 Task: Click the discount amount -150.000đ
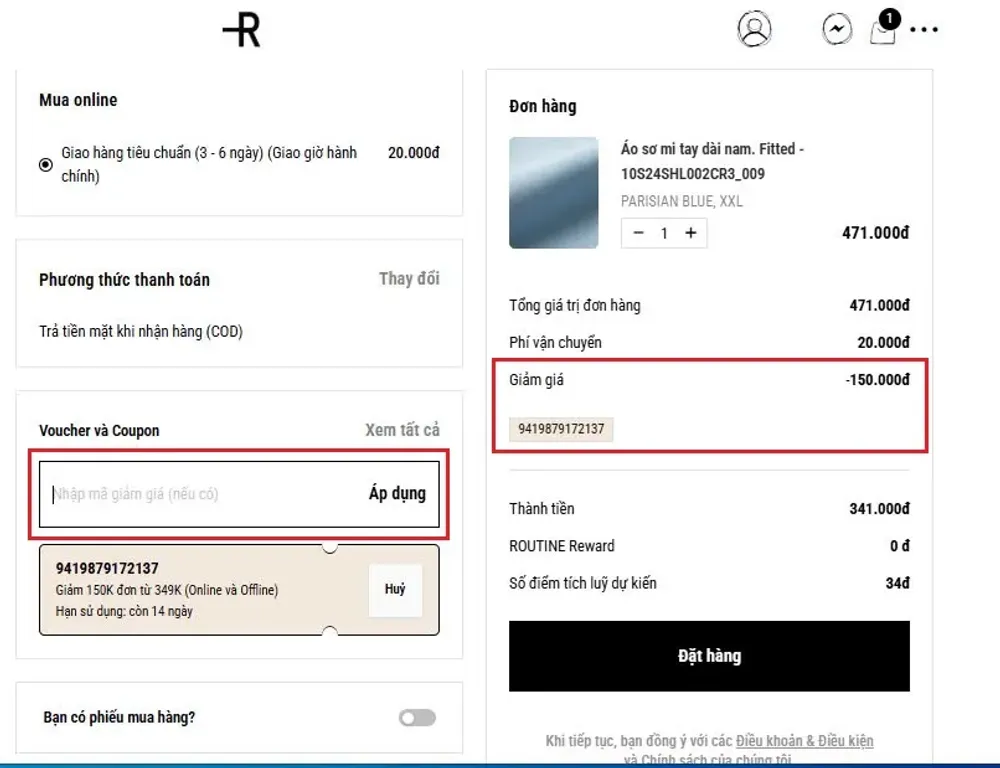coord(878,380)
